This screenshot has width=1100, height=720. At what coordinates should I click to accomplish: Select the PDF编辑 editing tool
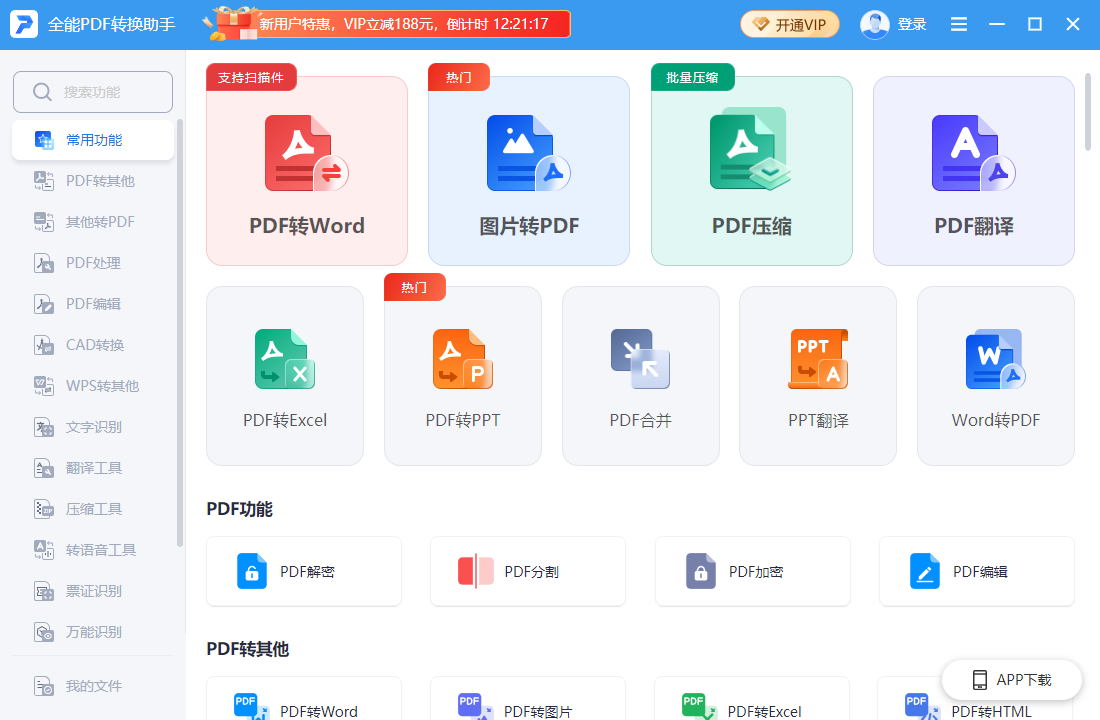pyautogui.click(x=976, y=571)
